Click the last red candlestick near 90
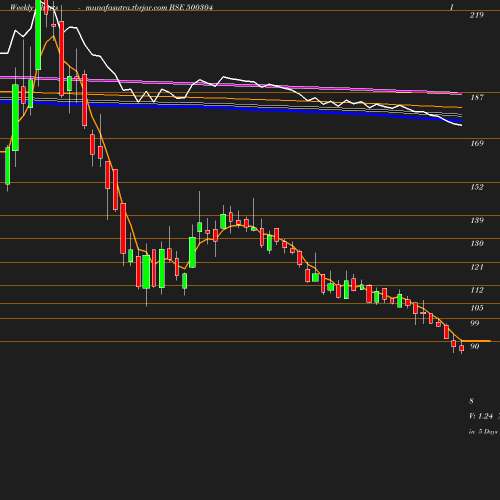Image resolution: width=500 pixels, height=500 pixels. [462, 348]
